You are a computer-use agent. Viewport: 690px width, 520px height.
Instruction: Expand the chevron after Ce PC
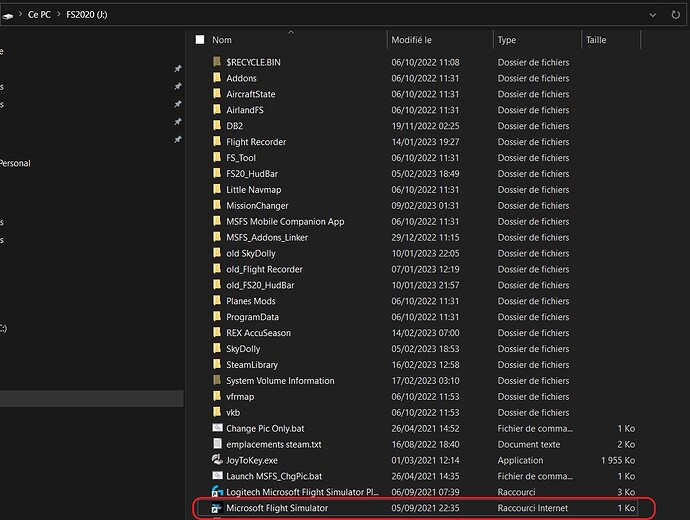[58, 15]
